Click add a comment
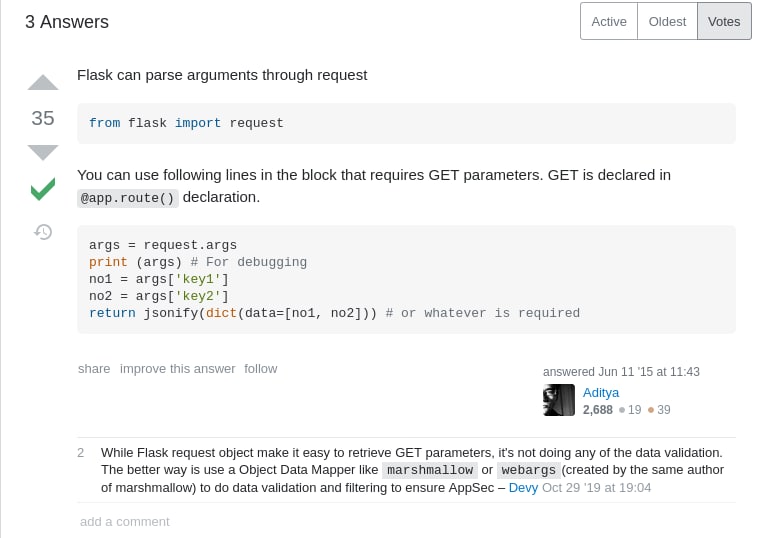759x538 pixels. (x=124, y=522)
